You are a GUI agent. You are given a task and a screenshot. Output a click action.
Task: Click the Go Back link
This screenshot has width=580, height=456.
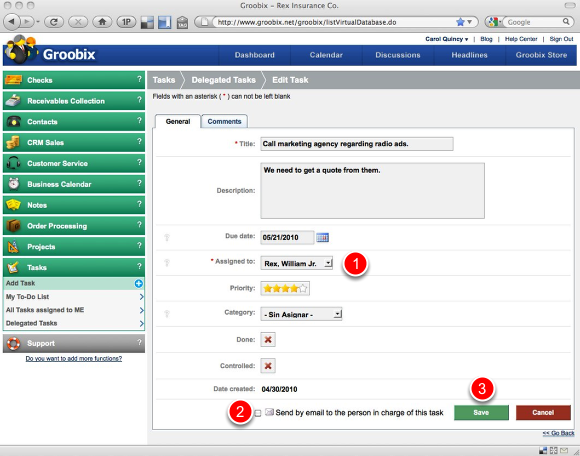click(558, 433)
